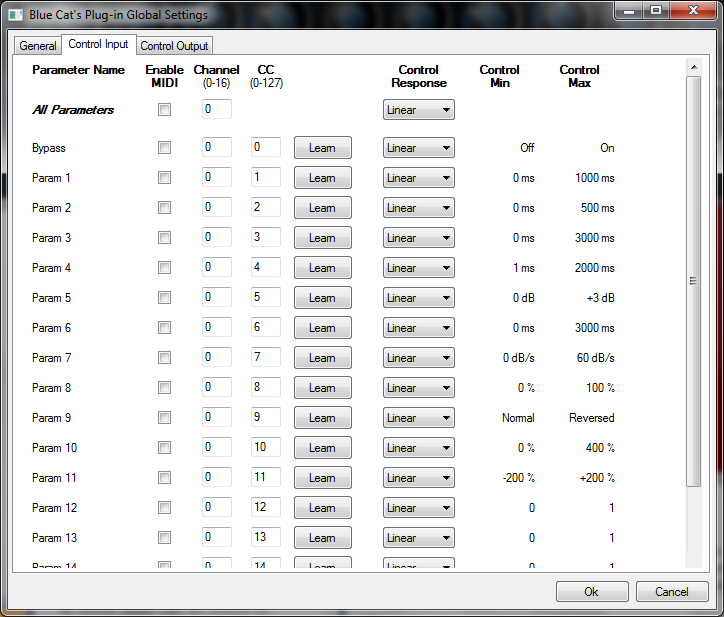Focus Param 13 CC field
Screen dimensions: 724x617
tap(265, 538)
